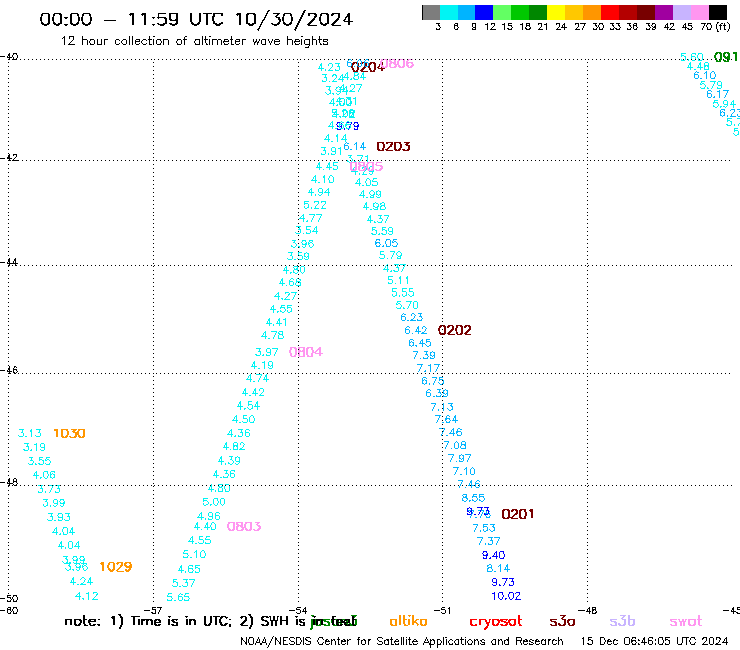Screen dimensions: 740x650
Task: Select the wave height reading 6.05
Action: 387,243
